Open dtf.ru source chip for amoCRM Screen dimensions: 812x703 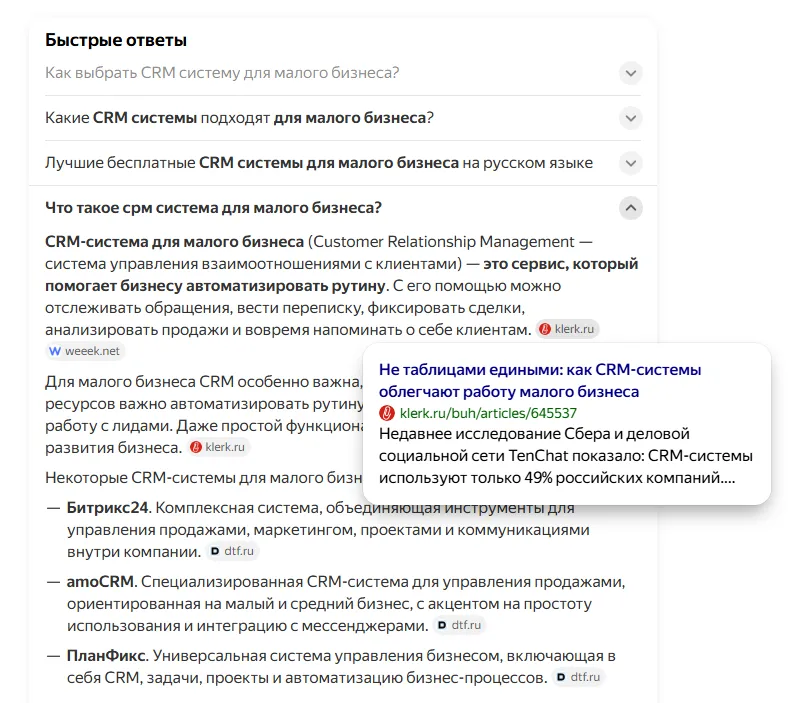460,625
